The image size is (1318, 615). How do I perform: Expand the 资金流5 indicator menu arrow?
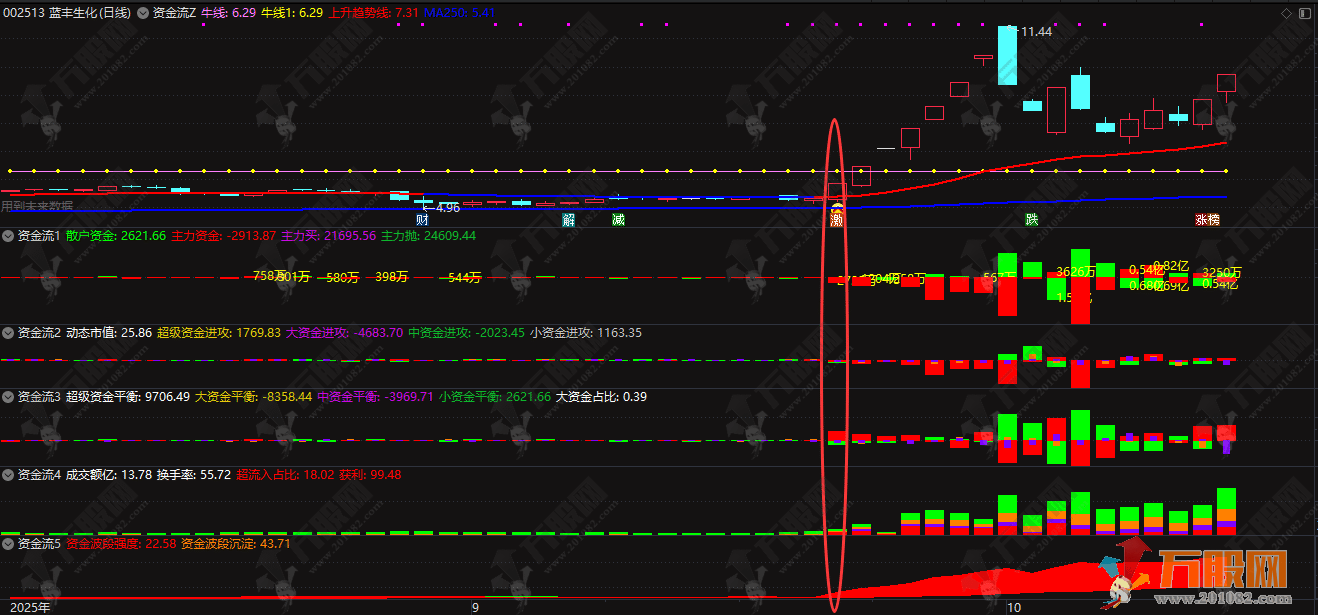[9, 543]
